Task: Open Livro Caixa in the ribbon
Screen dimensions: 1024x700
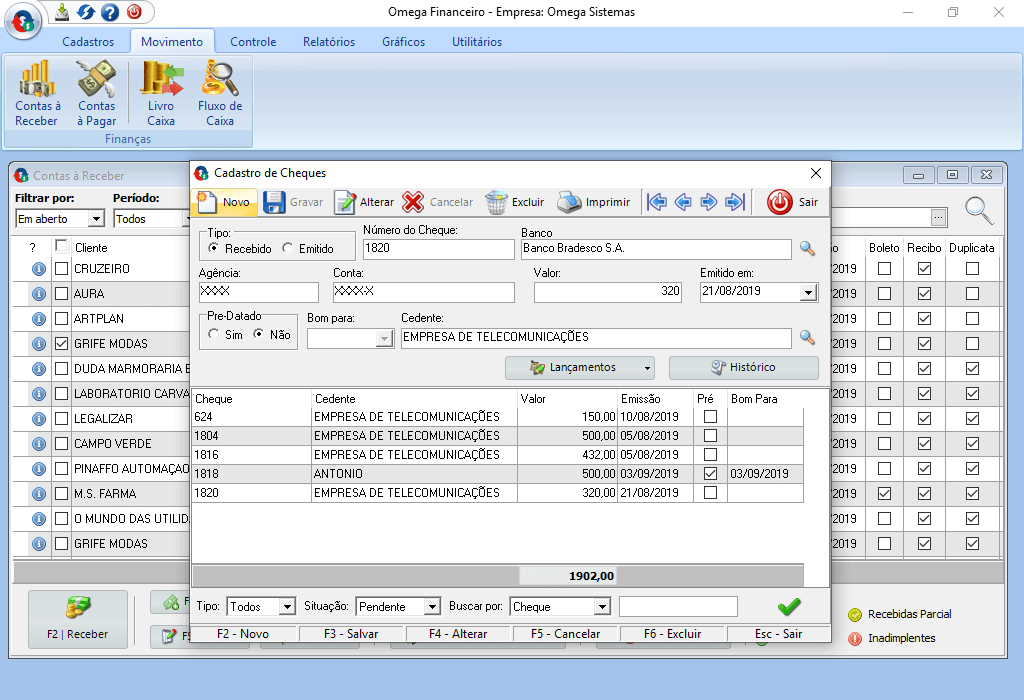Action: (x=161, y=93)
